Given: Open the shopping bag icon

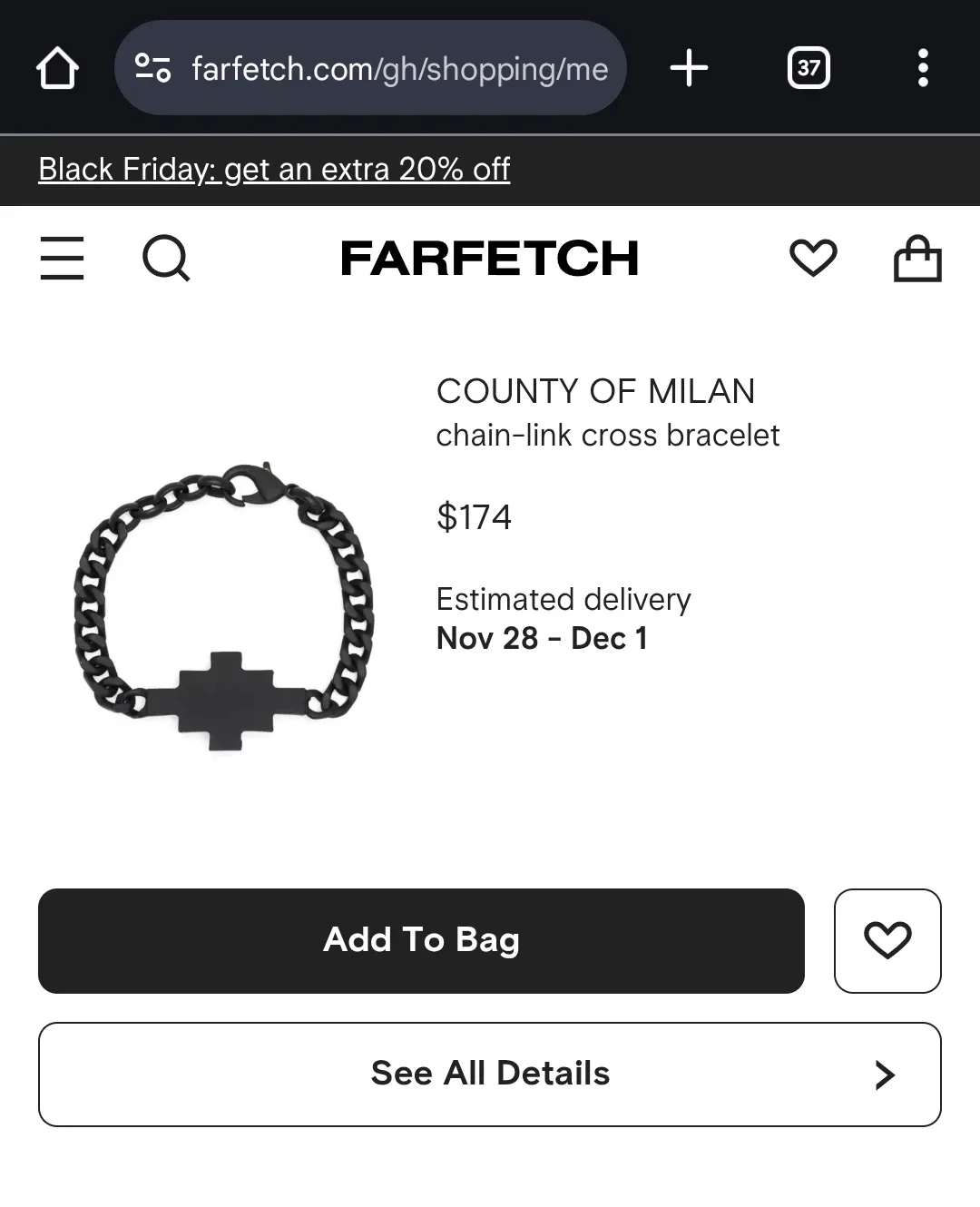Looking at the screenshot, I should pos(917,258).
